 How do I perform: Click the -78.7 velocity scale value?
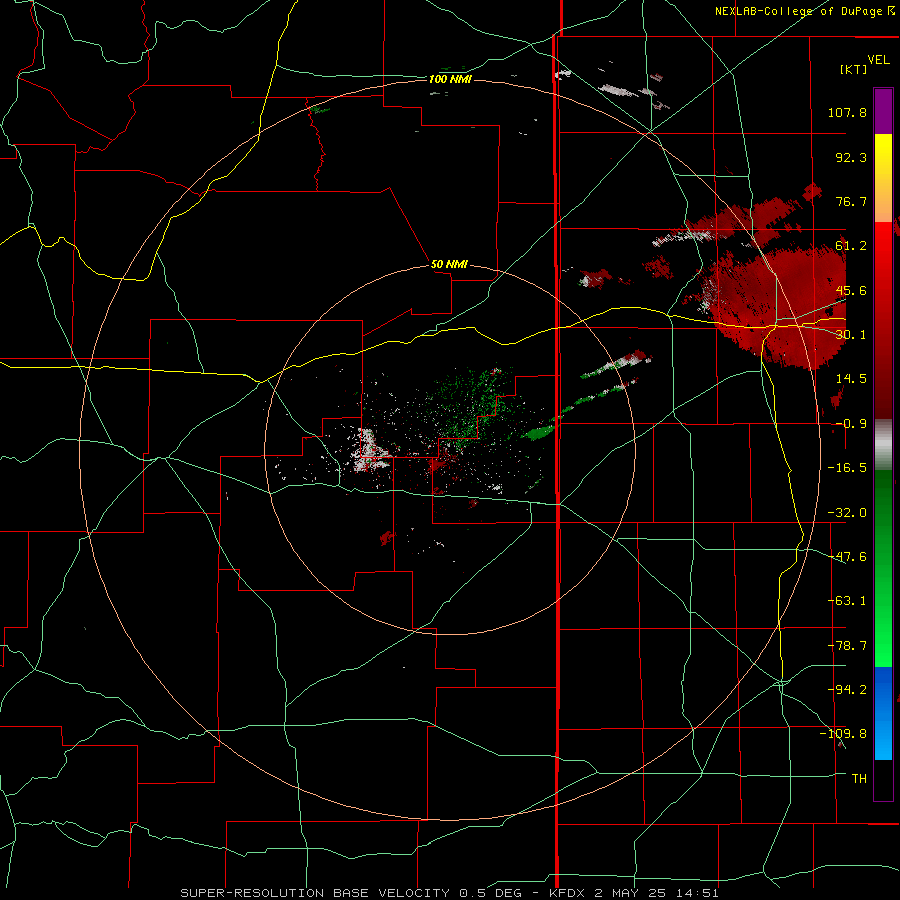tap(847, 646)
